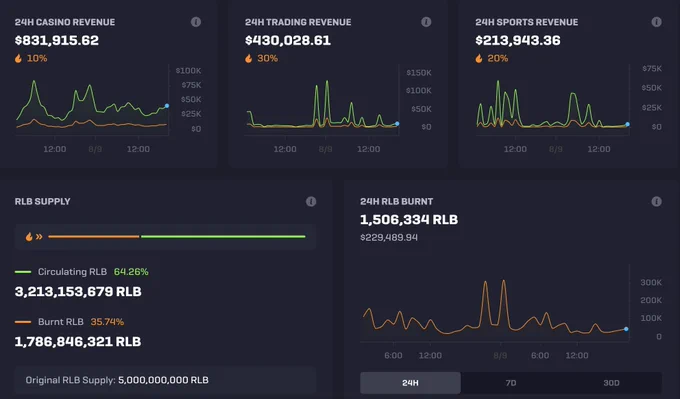The width and height of the screenshot is (680, 399).
Task: Click the flame icon beside trading 30%
Action: click(x=248, y=58)
